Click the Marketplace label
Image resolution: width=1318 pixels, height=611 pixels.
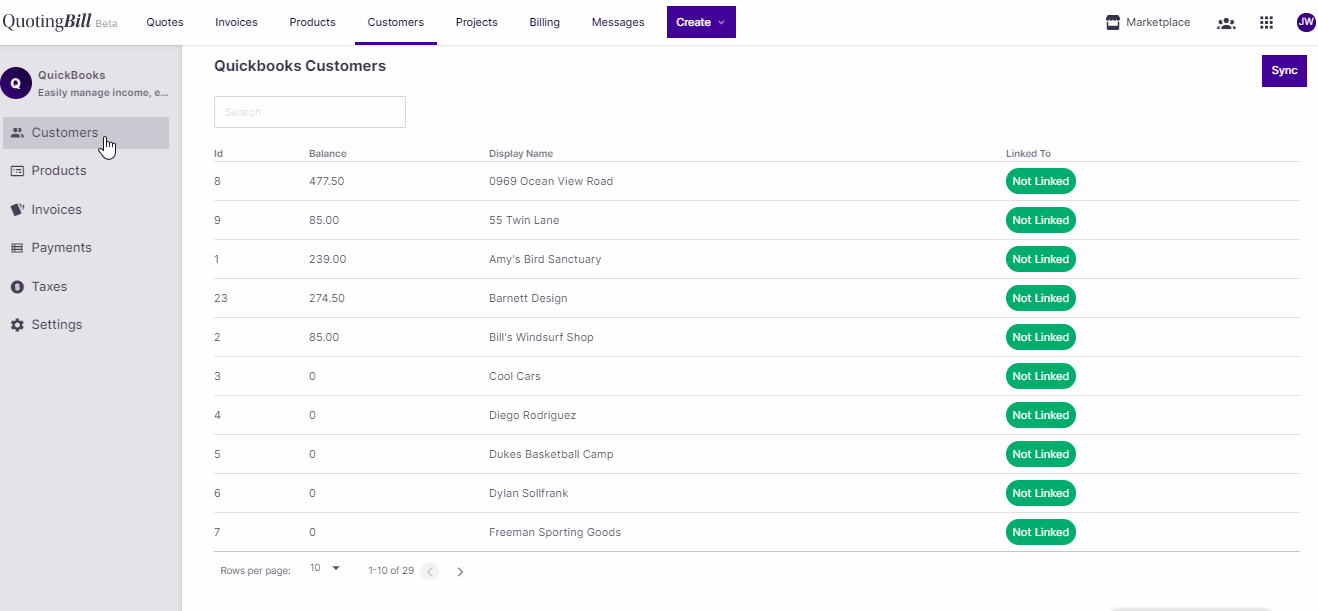click(x=1158, y=22)
